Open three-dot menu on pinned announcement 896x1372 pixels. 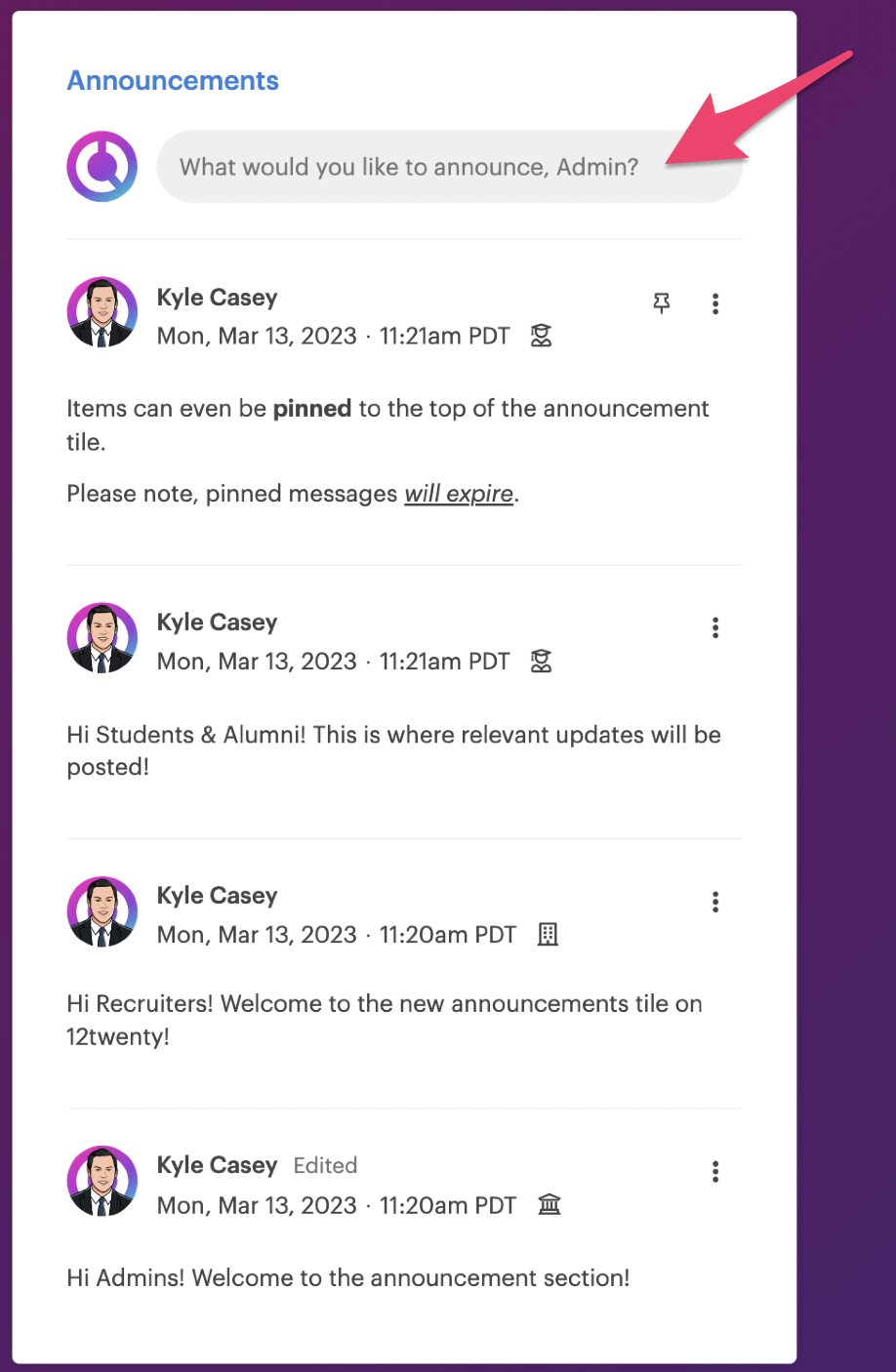pyautogui.click(x=715, y=303)
